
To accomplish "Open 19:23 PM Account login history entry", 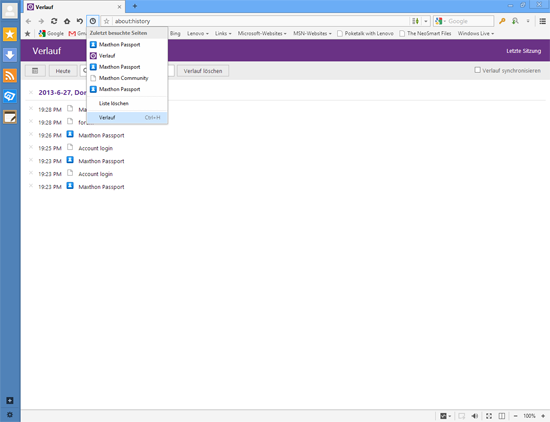I will tap(96, 174).
